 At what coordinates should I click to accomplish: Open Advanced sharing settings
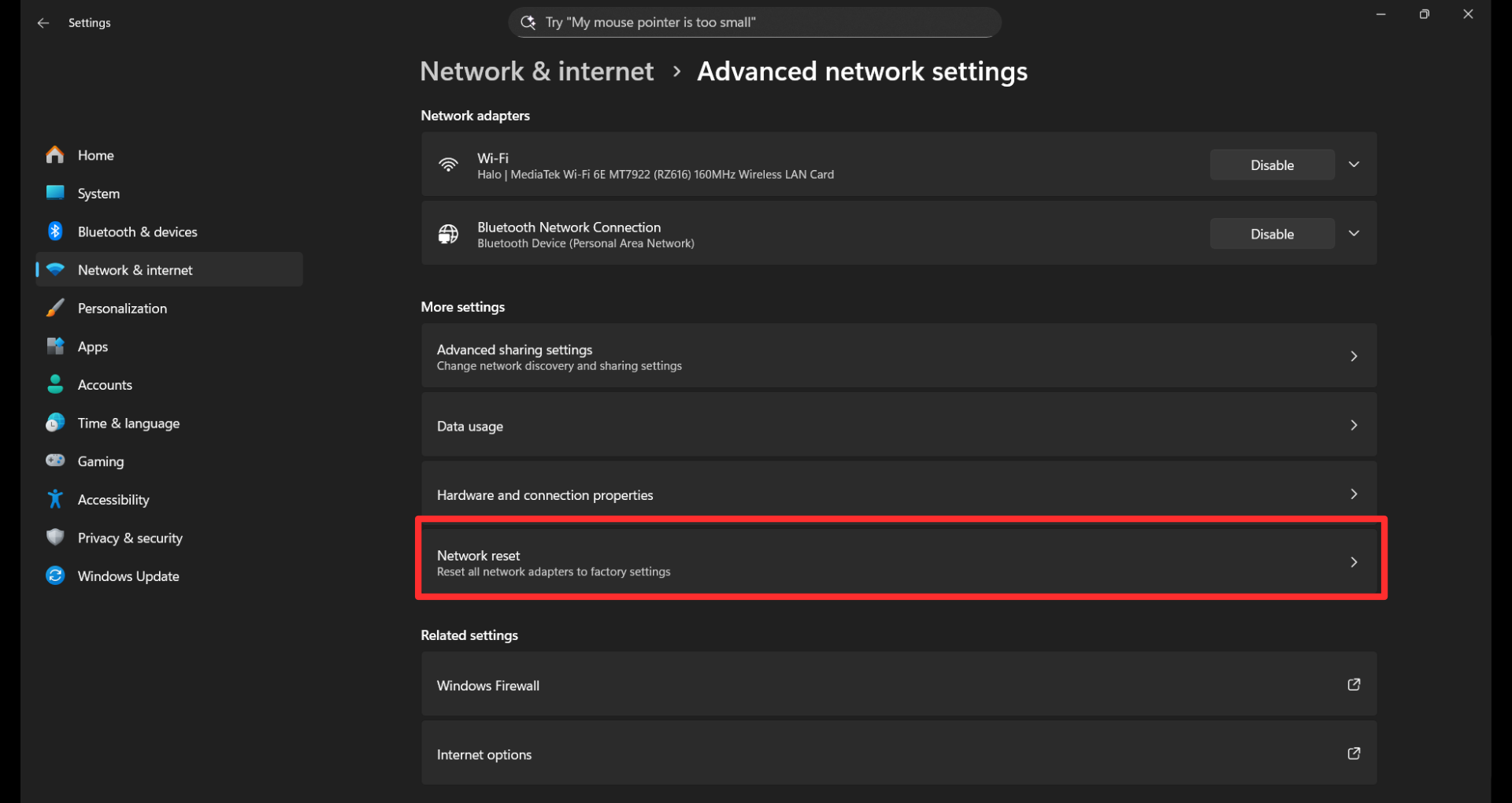pyautogui.click(x=898, y=356)
